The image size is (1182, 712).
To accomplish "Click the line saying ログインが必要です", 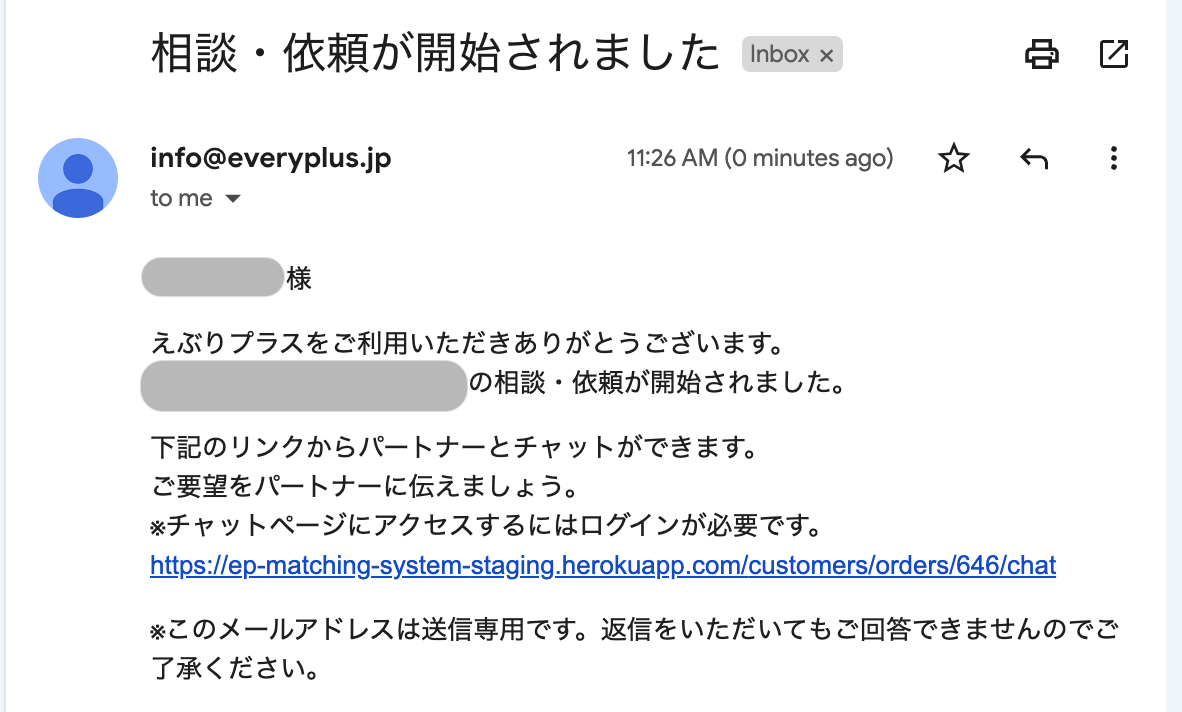I will (487, 525).
